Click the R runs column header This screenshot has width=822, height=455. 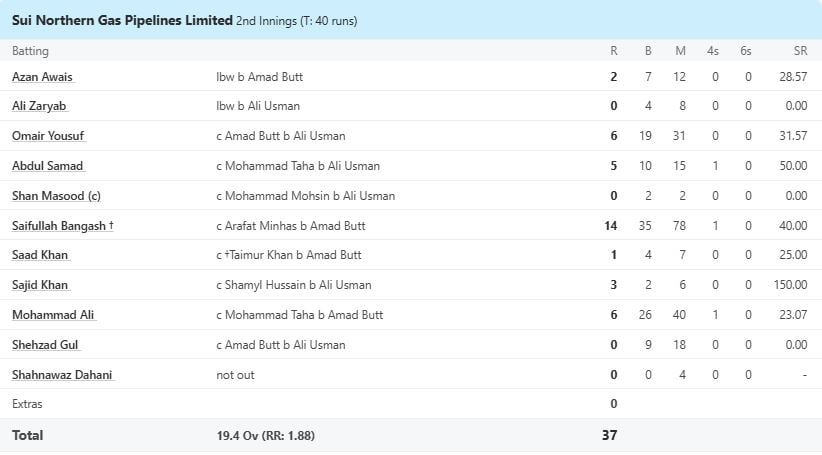tap(613, 51)
